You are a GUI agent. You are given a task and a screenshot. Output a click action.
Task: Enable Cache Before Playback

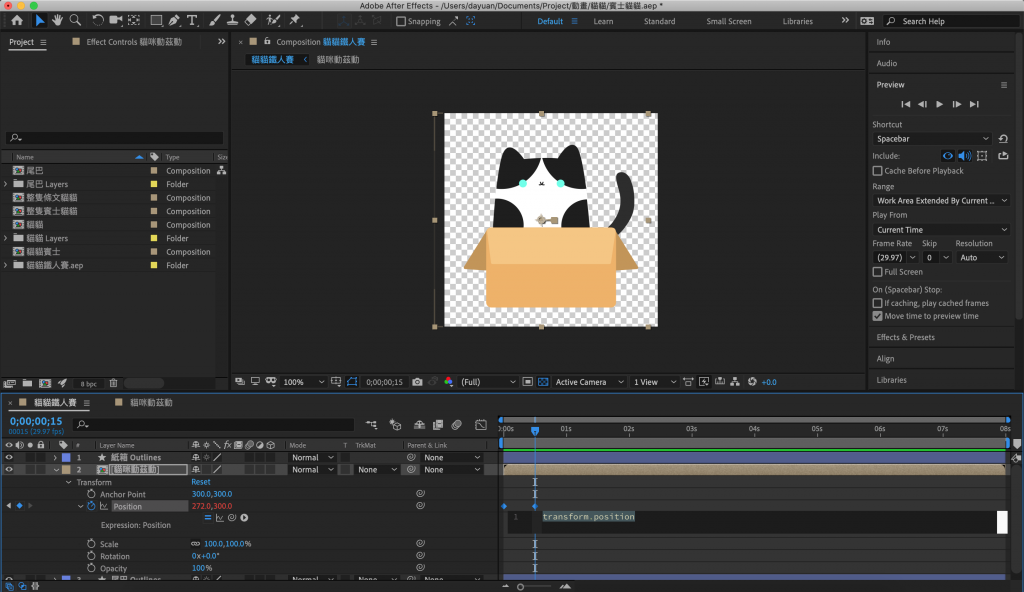pos(878,171)
